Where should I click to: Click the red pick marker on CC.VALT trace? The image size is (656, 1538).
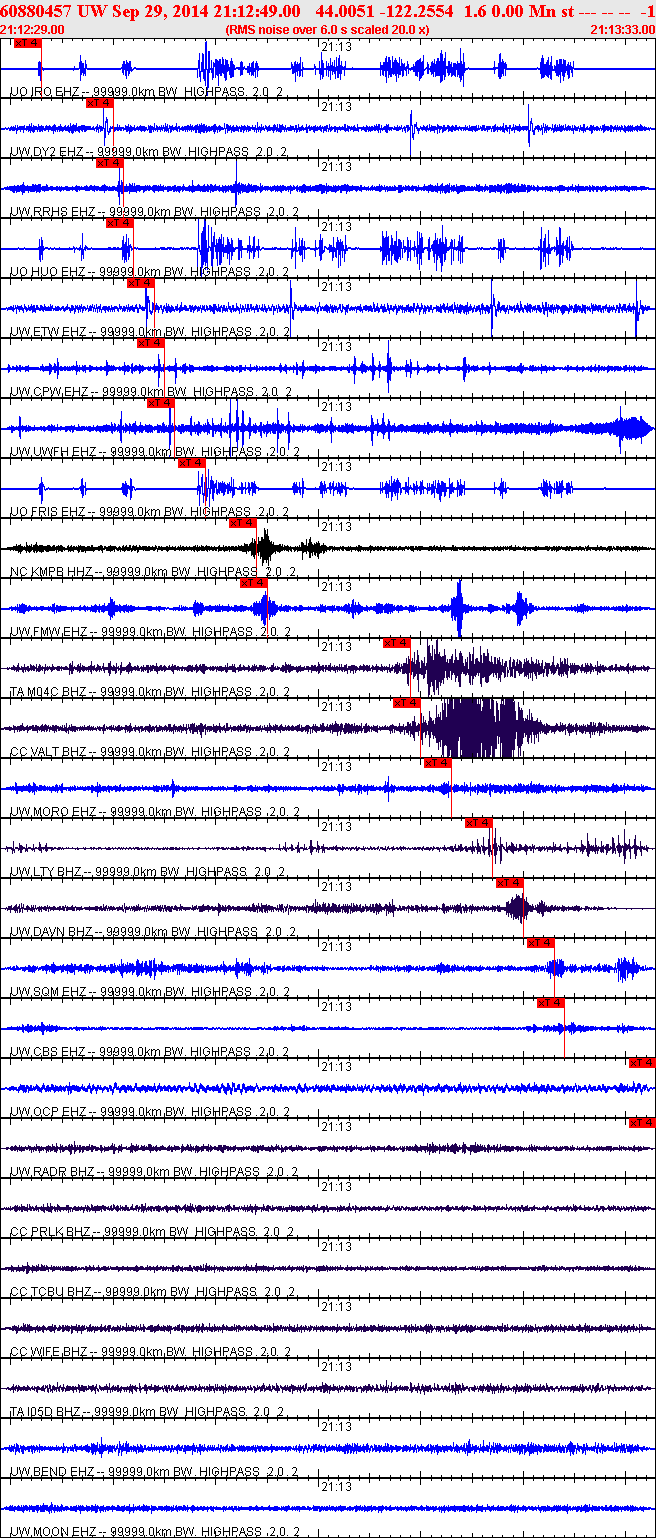click(x=407, y=703)
